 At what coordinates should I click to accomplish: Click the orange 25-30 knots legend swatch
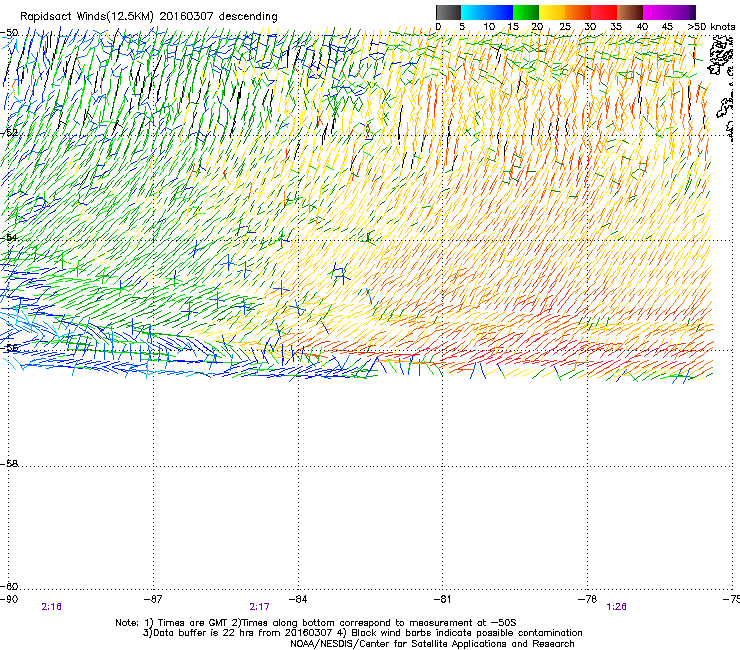click(578, 12)
